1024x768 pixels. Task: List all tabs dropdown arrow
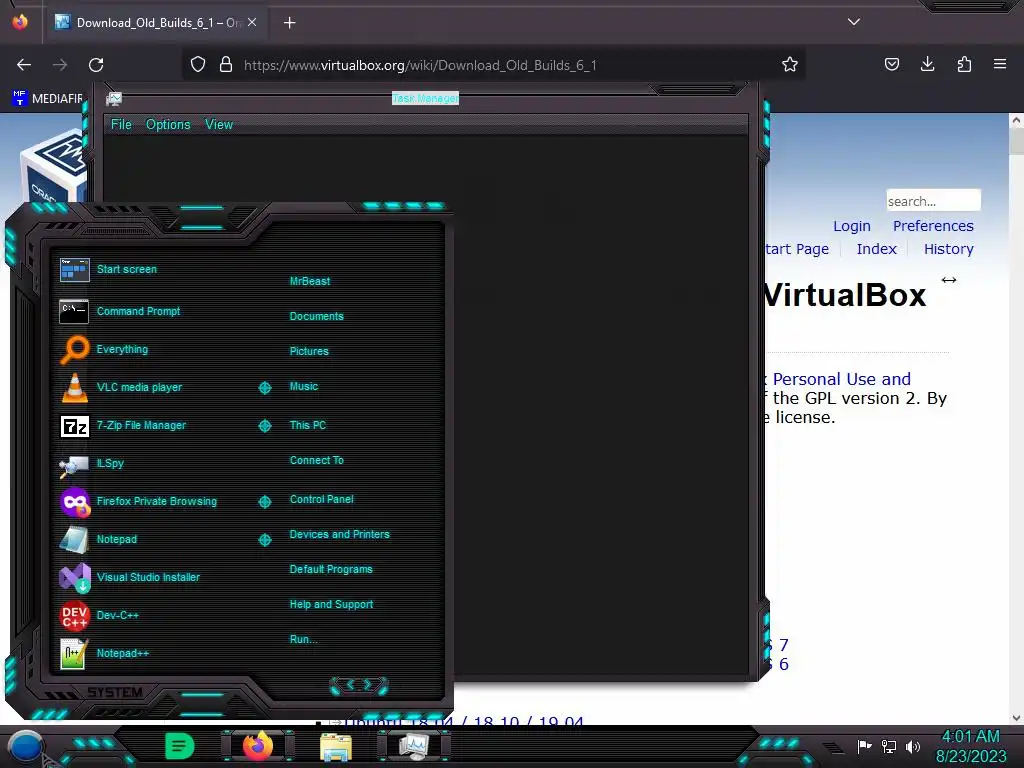click(854, 22)
